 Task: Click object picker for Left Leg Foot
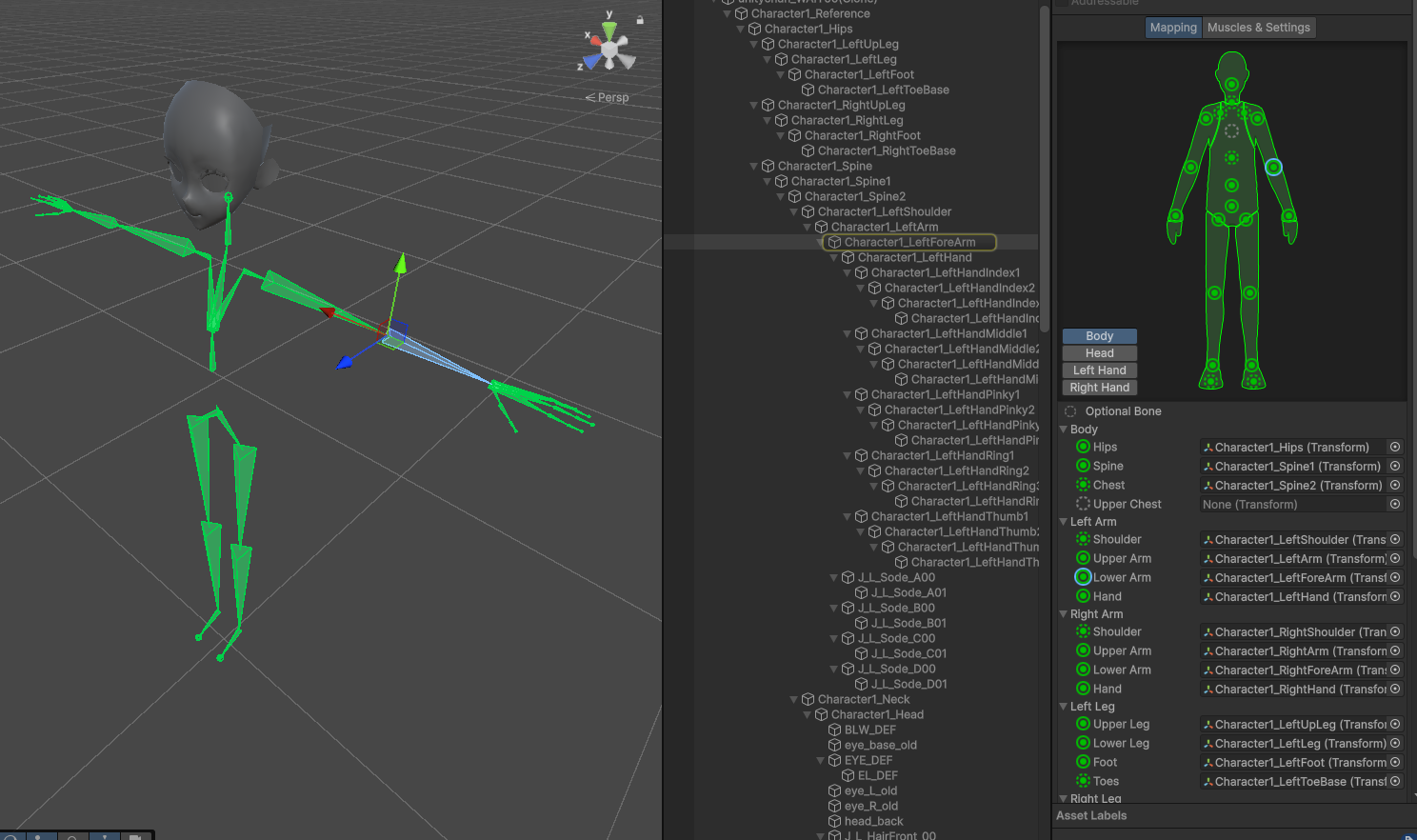pos(1395,762)
